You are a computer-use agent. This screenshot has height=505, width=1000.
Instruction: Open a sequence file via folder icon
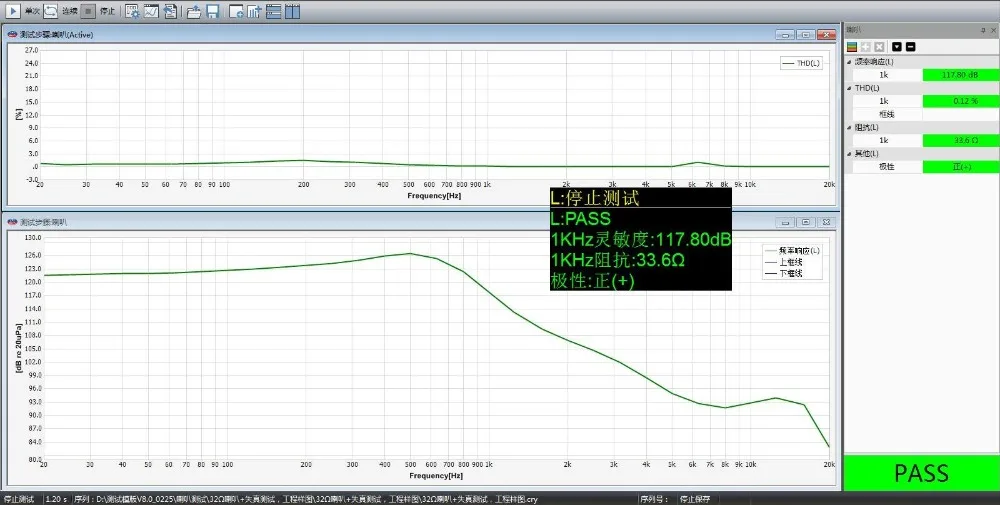point(194,11)
